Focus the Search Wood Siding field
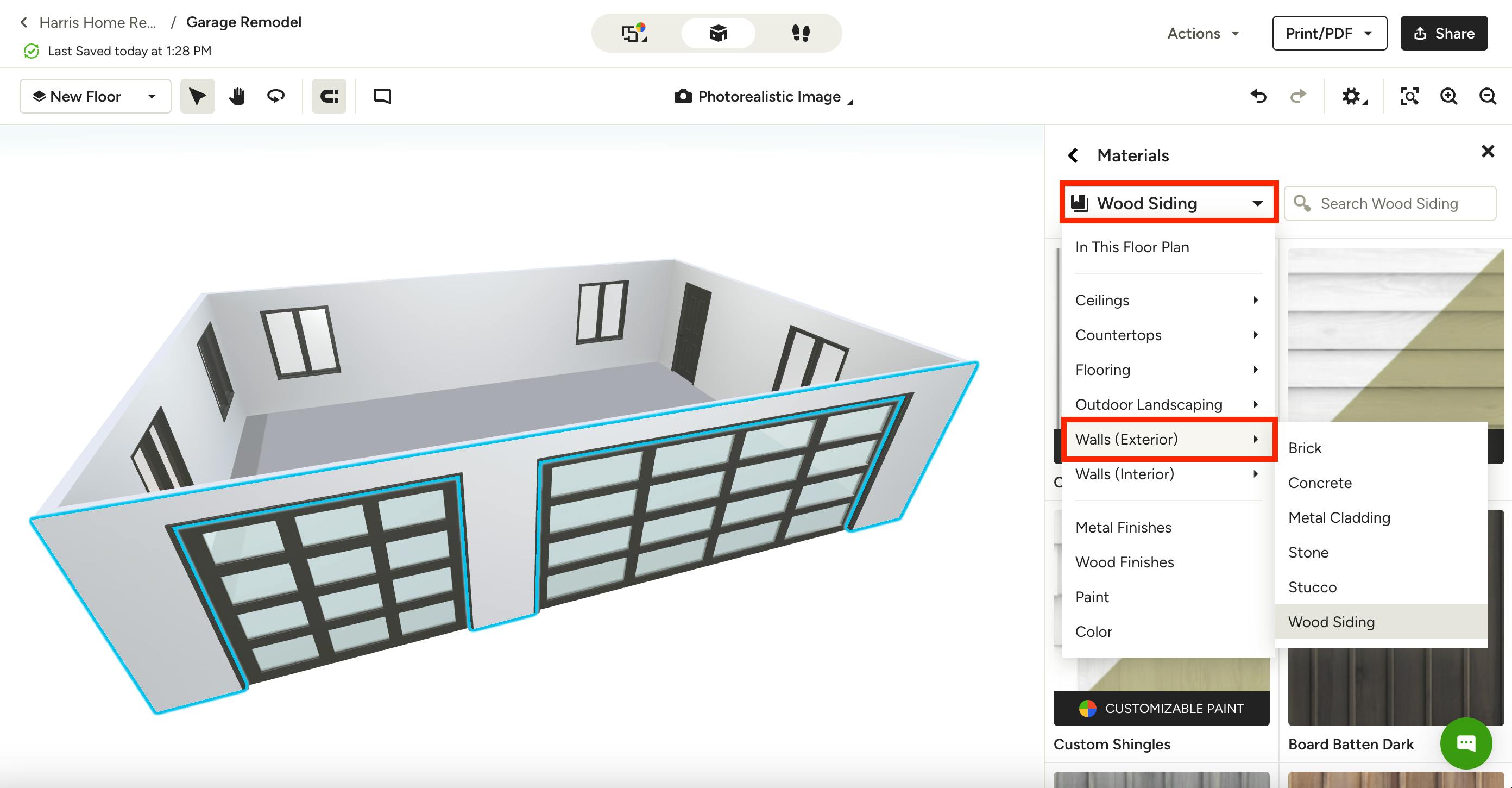The height and width of the screenshot is (788, 1512). click(1390, 203)
